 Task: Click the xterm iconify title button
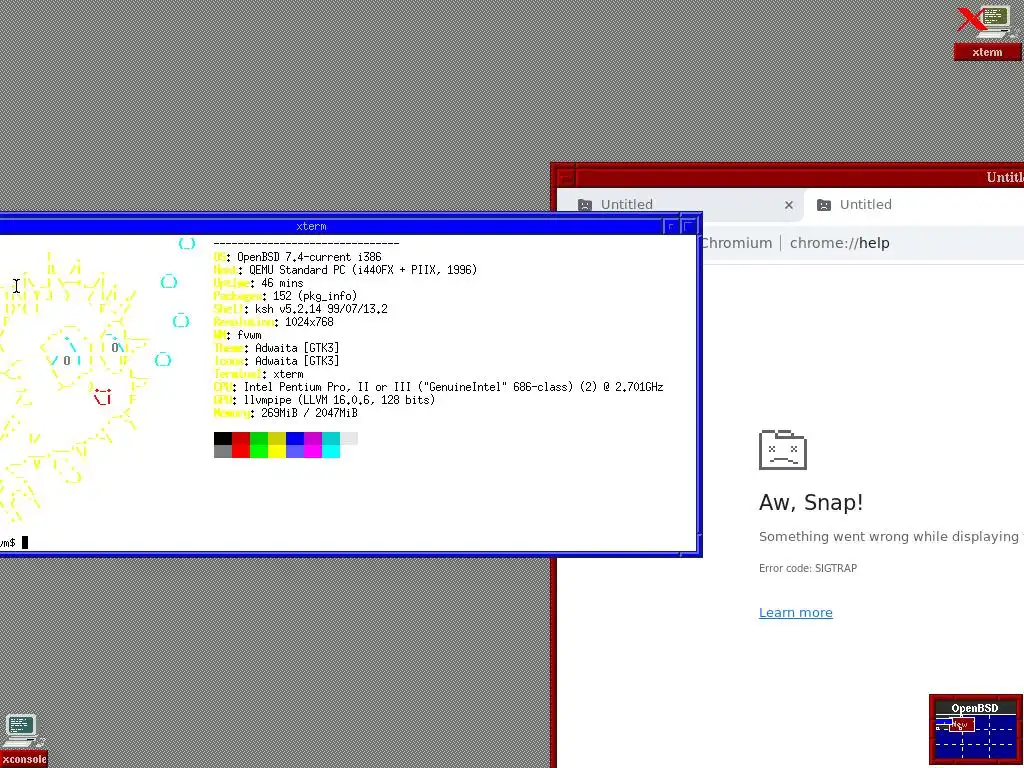click(671, 226)
